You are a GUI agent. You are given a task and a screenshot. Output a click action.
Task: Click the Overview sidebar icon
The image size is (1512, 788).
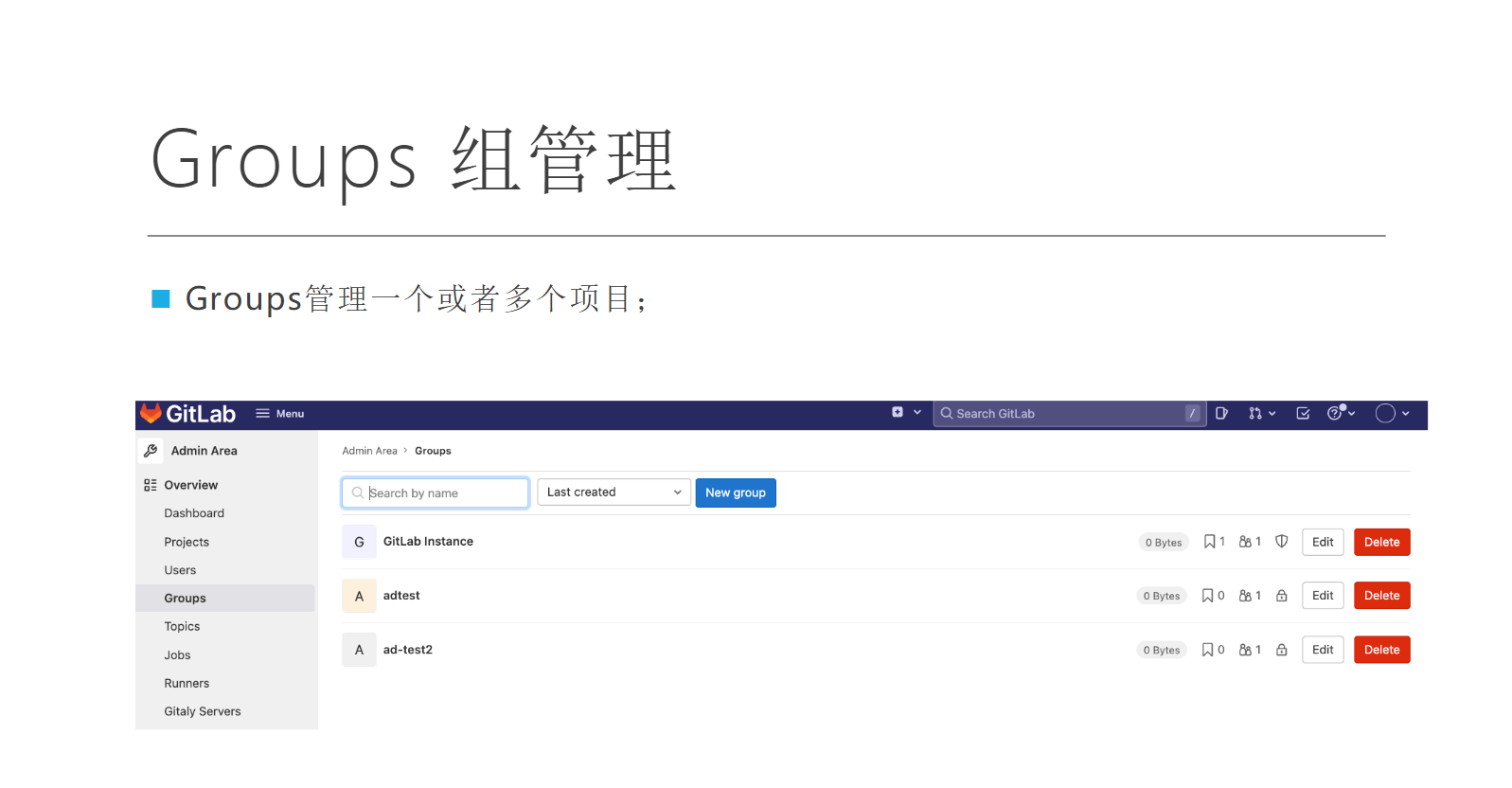(151, 485)
